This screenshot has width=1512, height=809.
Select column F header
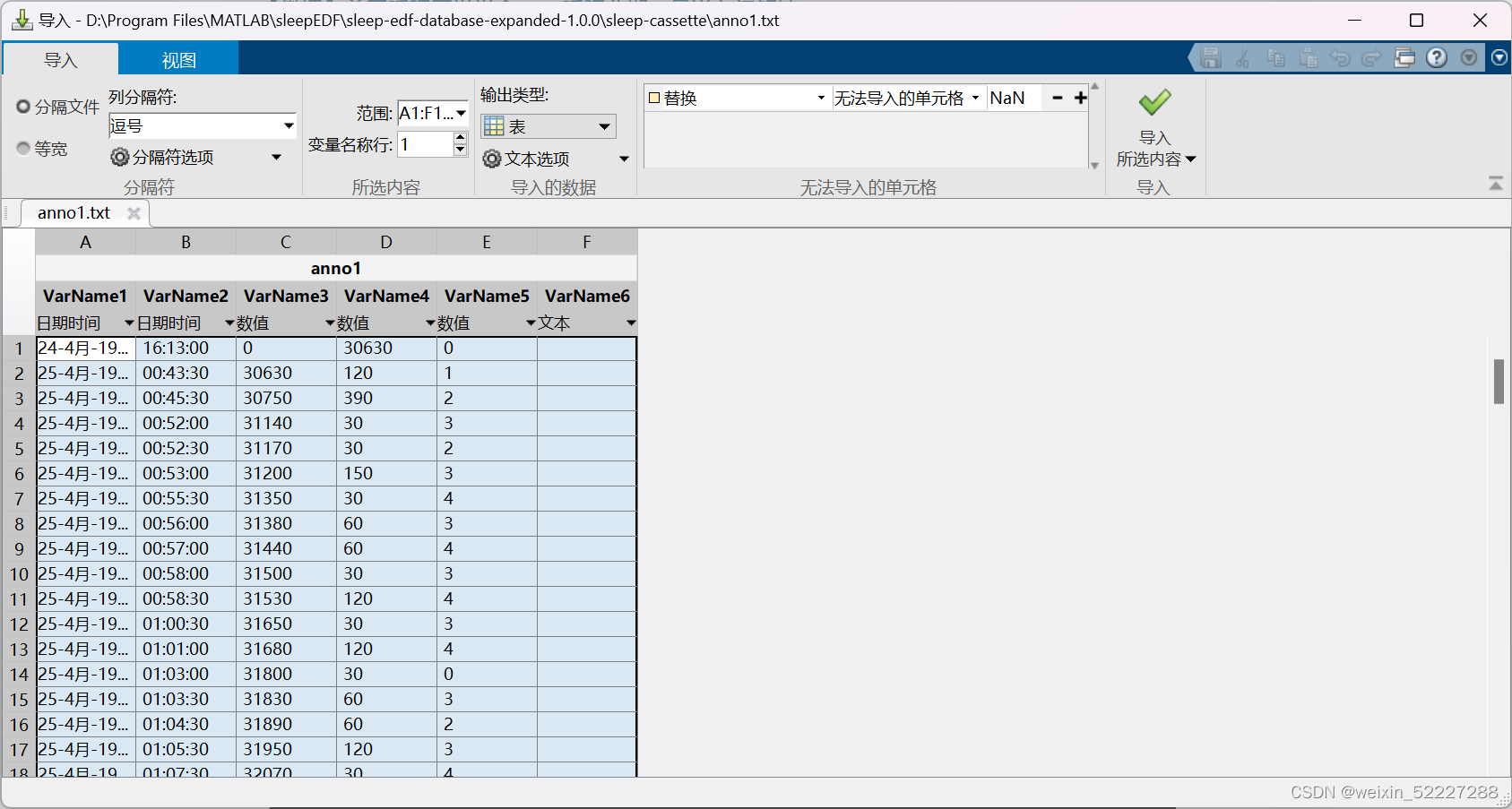tap(587, 242)
